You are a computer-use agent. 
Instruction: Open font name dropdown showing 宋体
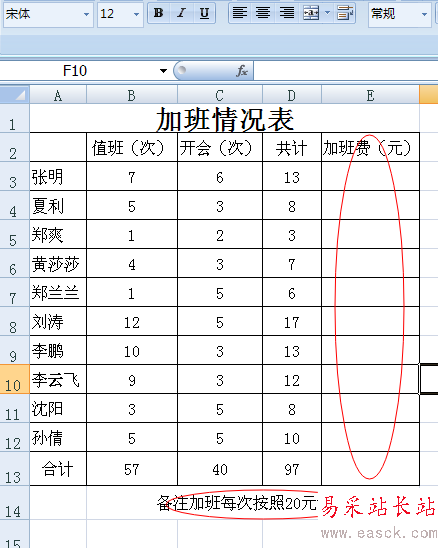coord(86,14)
